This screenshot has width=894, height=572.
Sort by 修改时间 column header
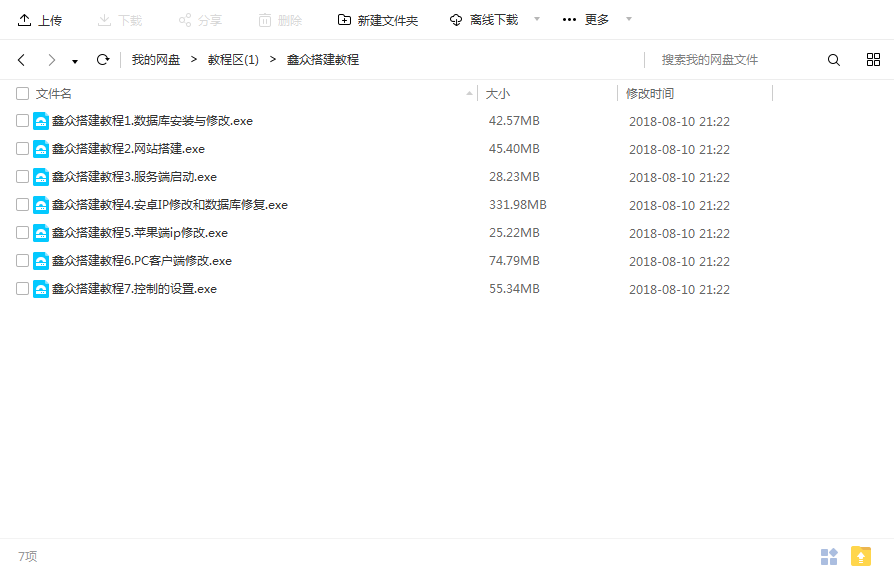pos(650,94)
